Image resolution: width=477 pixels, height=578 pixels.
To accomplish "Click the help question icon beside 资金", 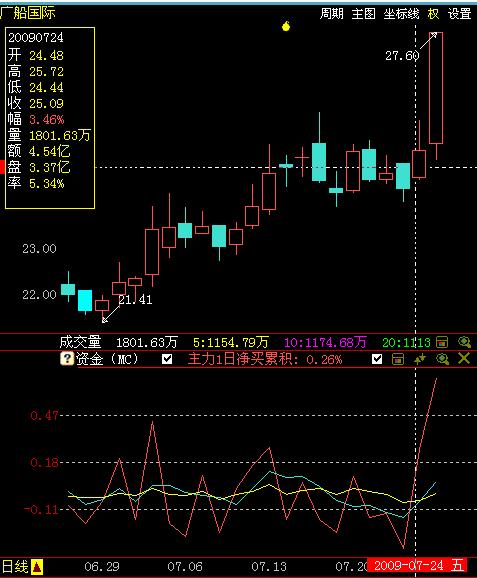I will (67, 358).
